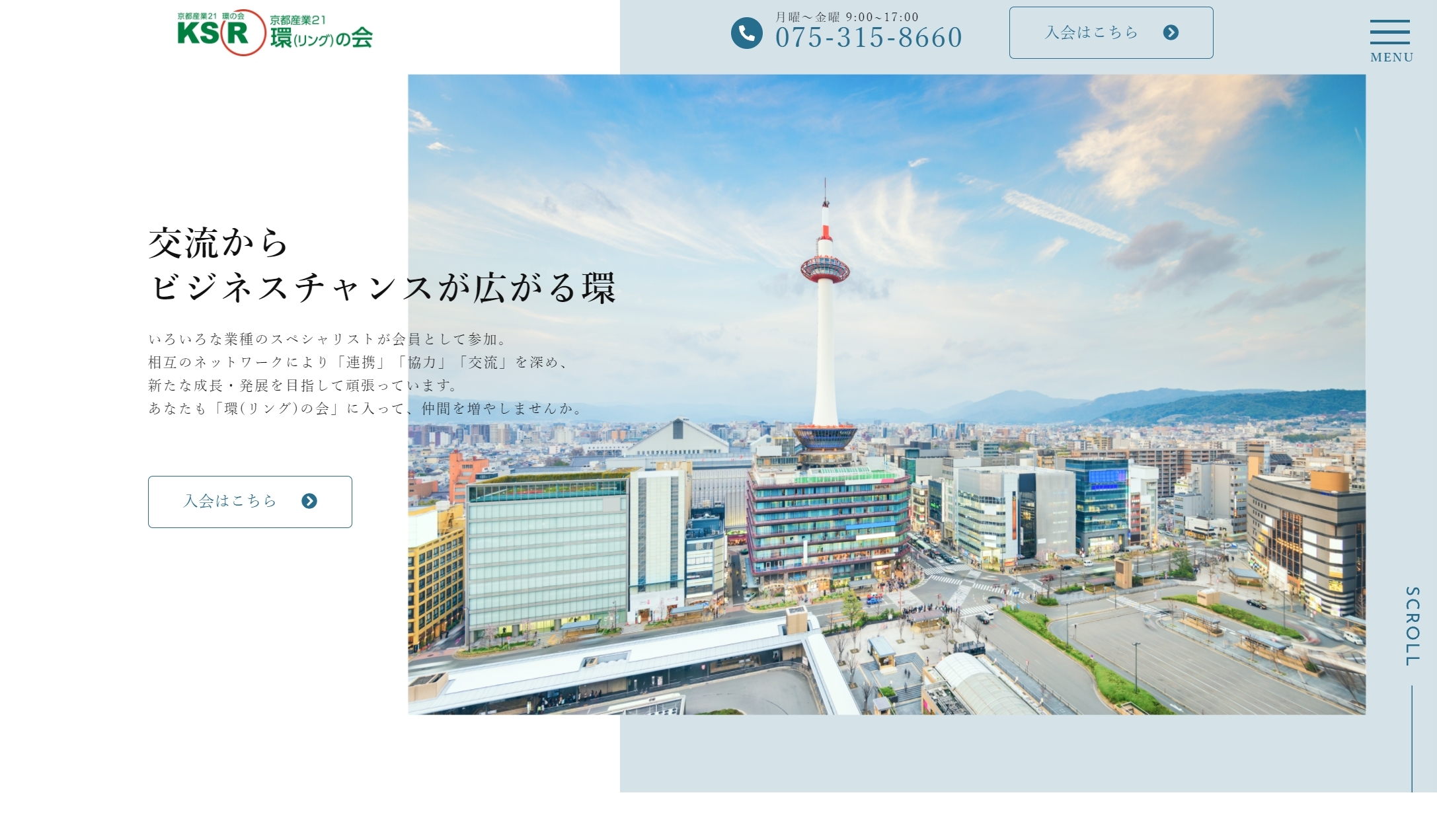The width and height of the screenshot is (1437, 840).
Task: Click the line starting あなたも「環(リング)の会」に入って
Action: pos(366,408)
